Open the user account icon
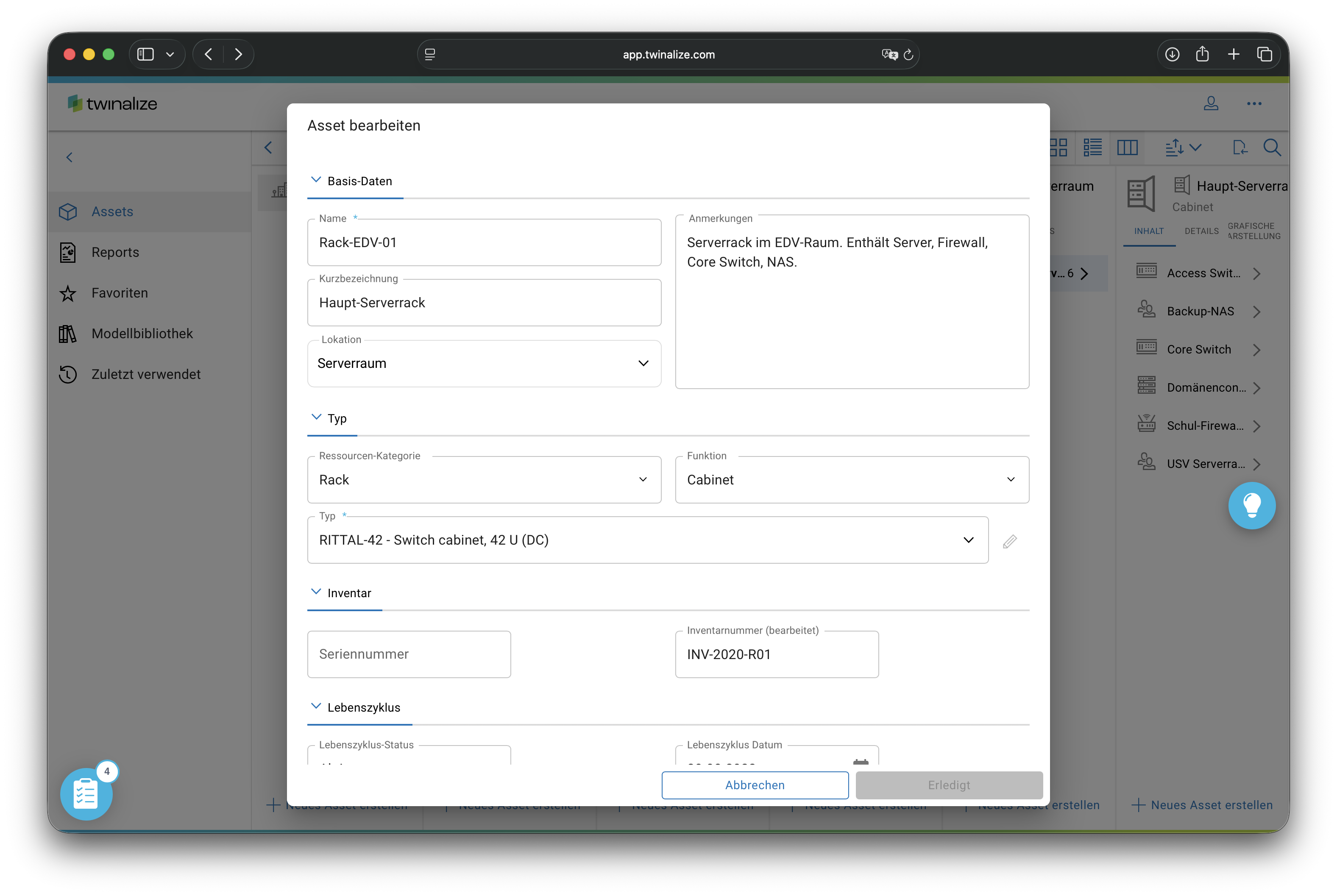1337x896 pixels. tap(1211, 103)
